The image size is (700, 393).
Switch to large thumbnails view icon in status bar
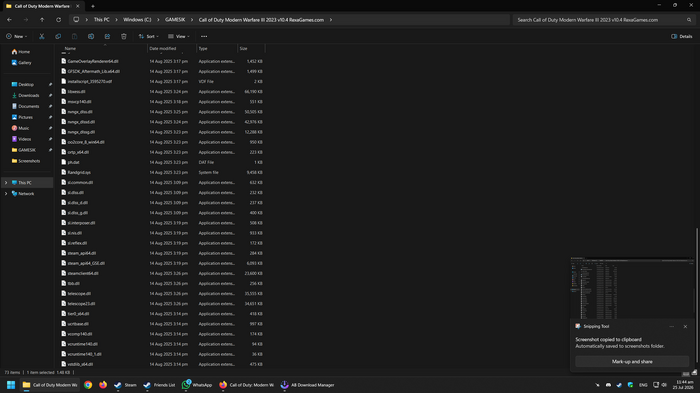tap(694, 372)
